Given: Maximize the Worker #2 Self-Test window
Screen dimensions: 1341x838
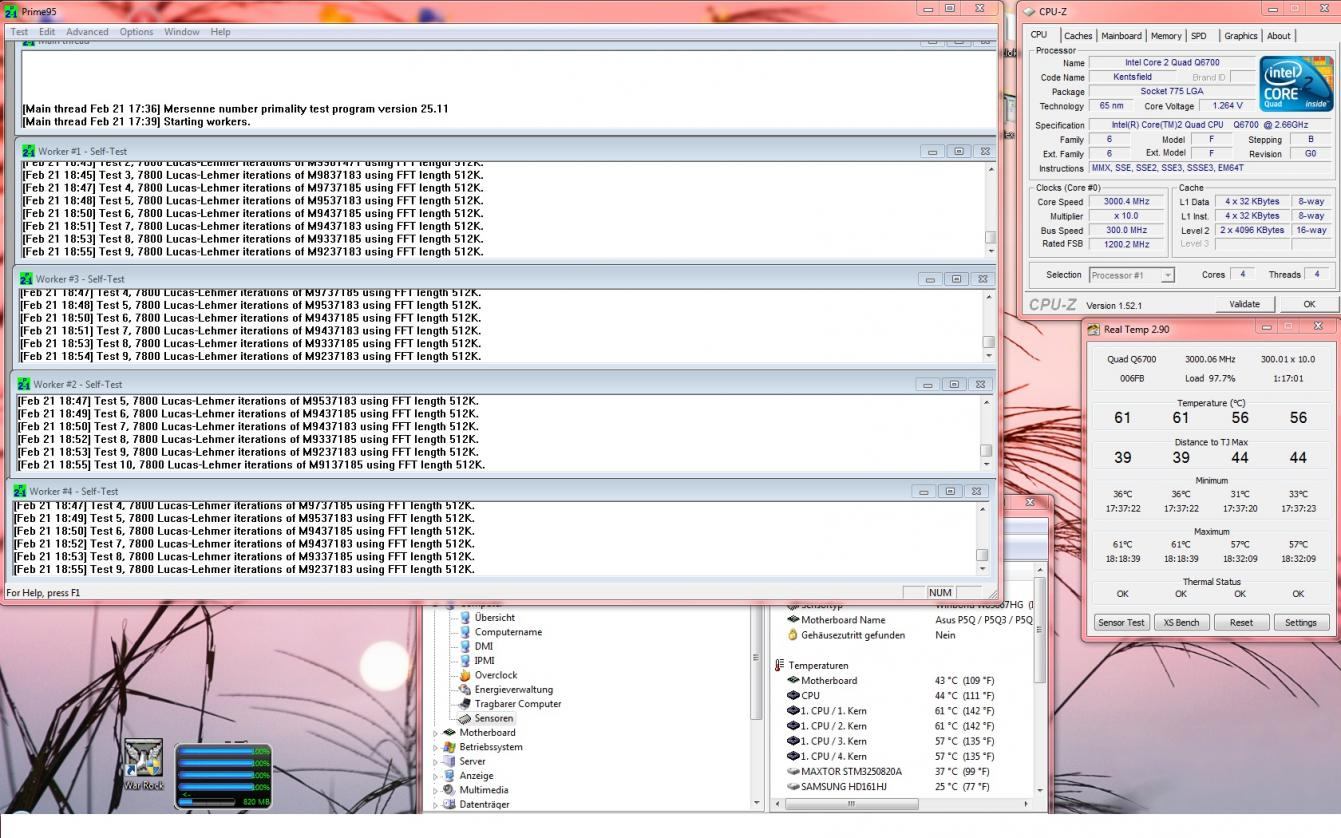Looking at the screenshot, I should point(954,385).
